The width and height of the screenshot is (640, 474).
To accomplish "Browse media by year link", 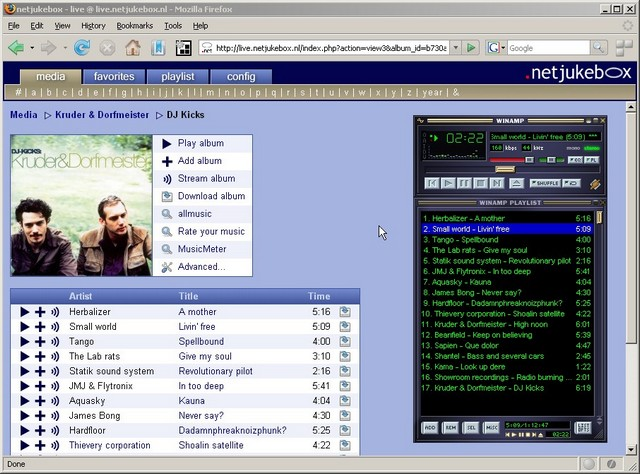I will pos(433,93).
